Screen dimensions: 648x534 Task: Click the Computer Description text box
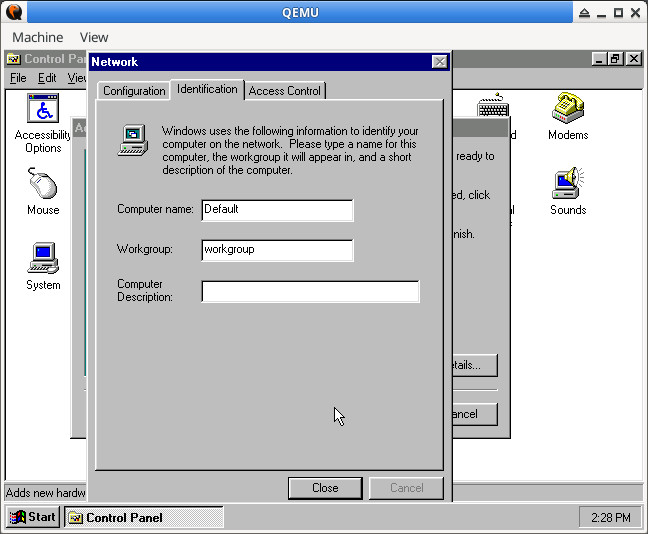click(x=310, y=292)
